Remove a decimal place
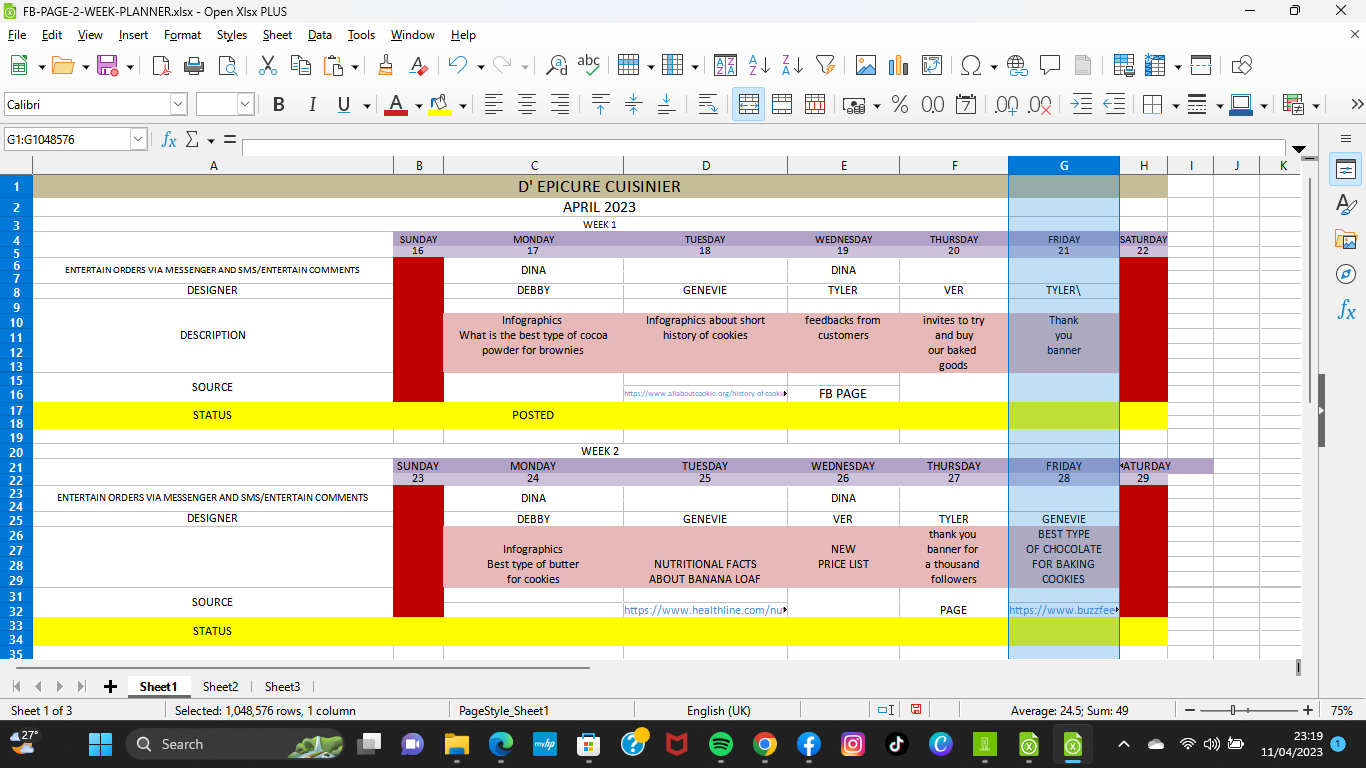 point(1040,104)
